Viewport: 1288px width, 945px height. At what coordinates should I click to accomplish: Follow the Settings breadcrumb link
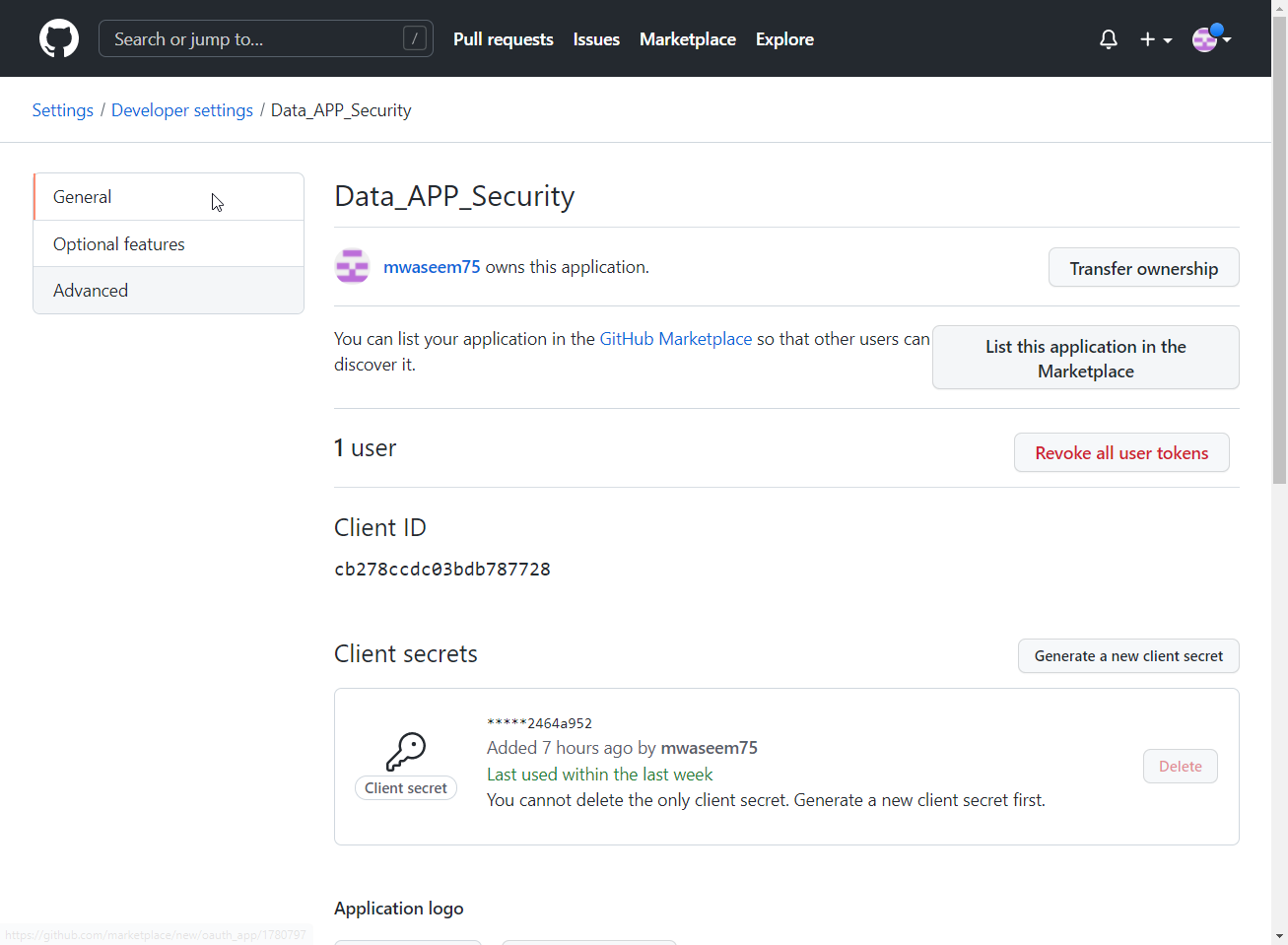62,110
